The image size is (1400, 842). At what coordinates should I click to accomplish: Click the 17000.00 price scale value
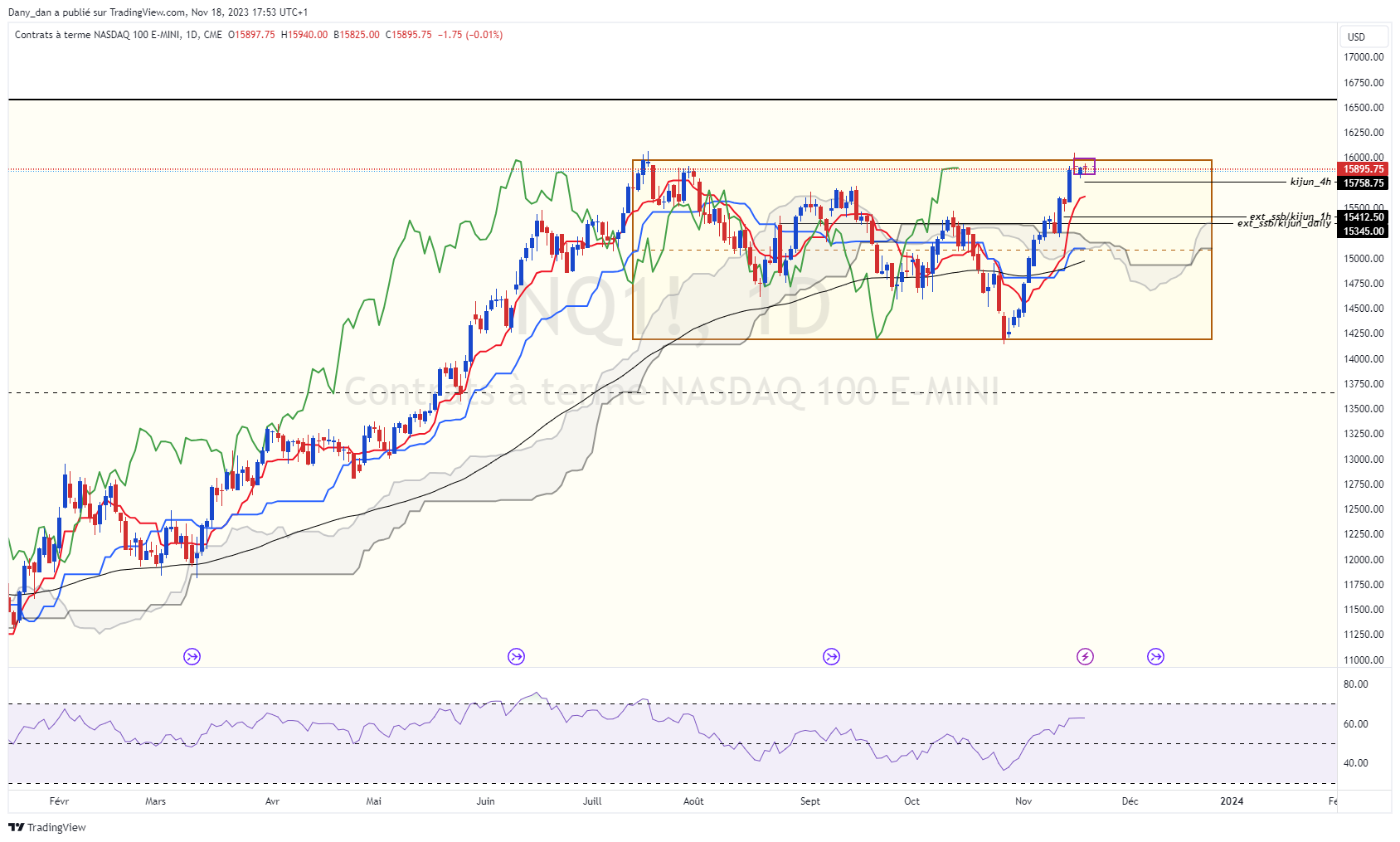[x=1364, y=57]
